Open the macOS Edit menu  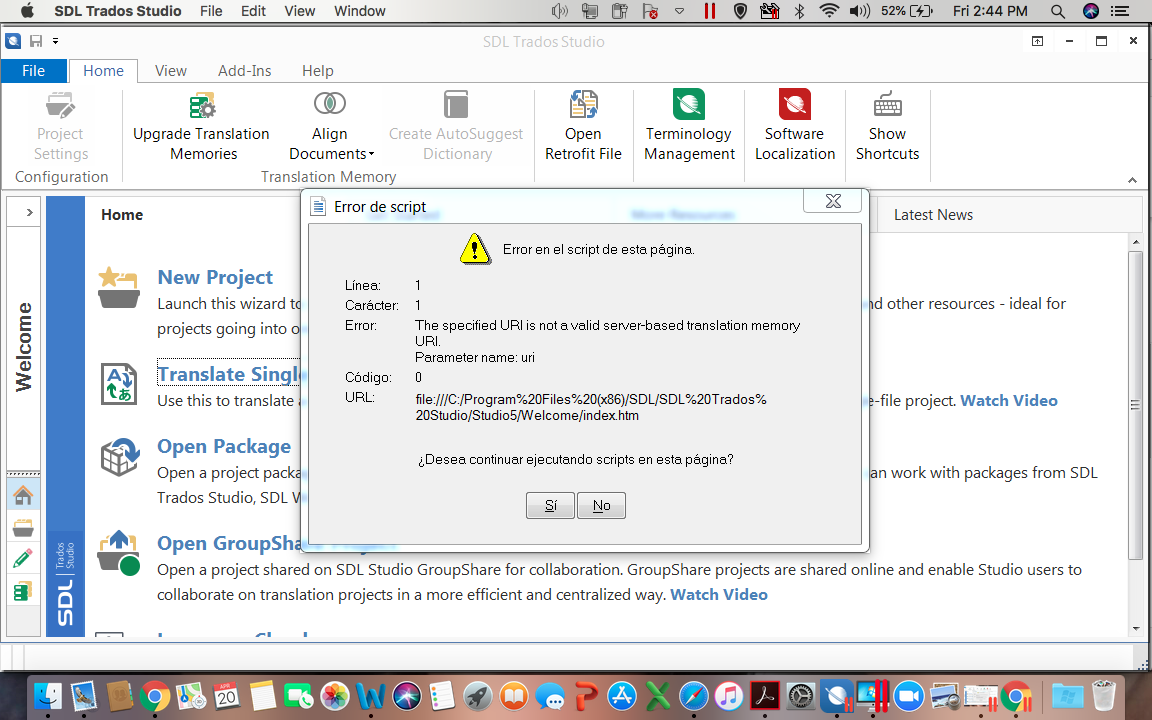click(253, 11)
